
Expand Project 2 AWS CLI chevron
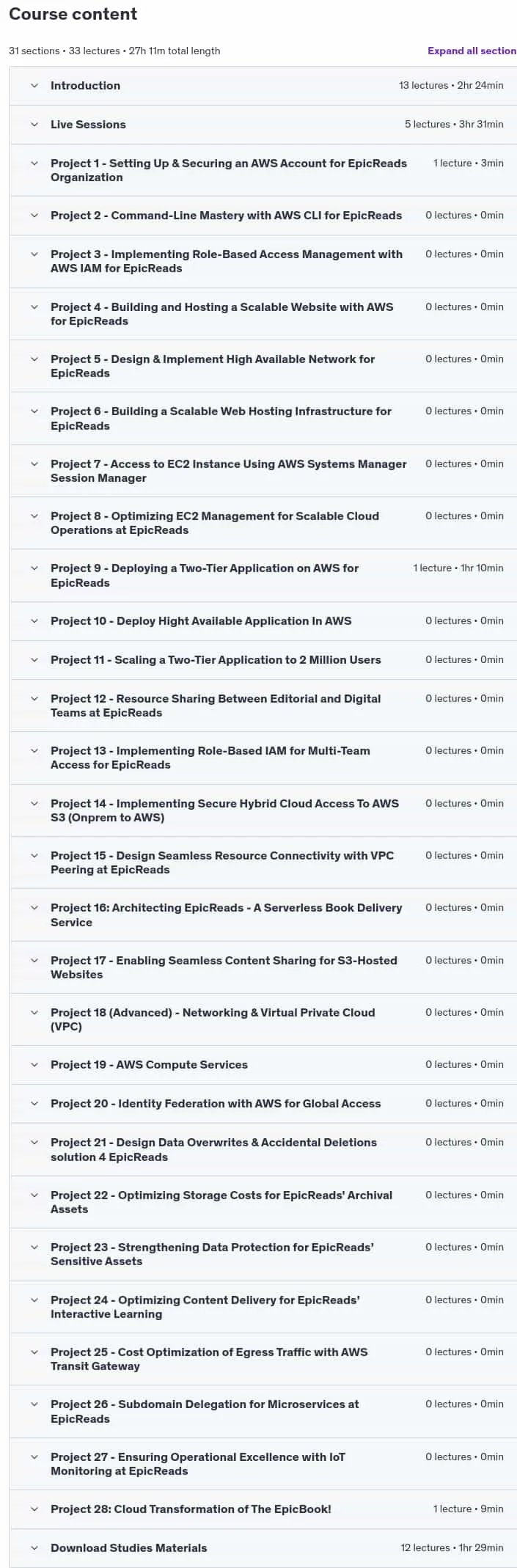[34, 216]
